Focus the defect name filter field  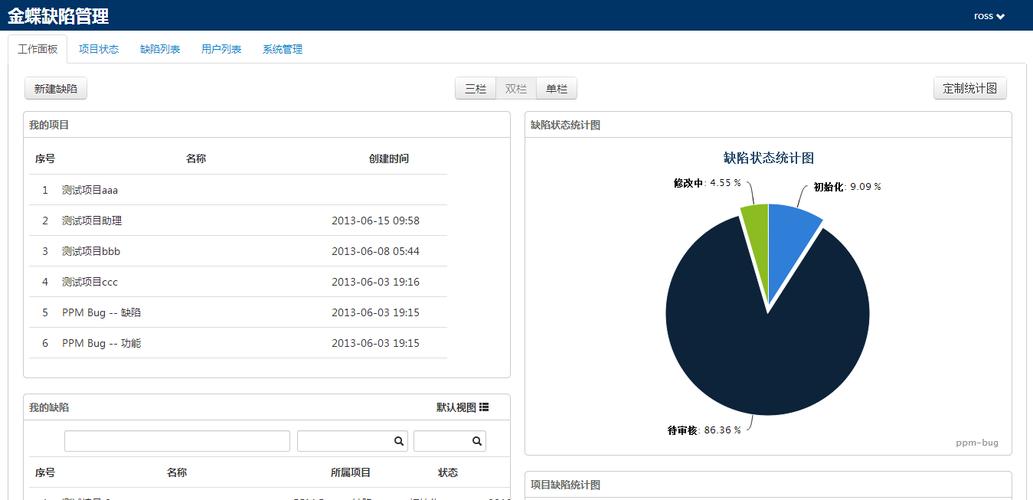click(177, 441)
